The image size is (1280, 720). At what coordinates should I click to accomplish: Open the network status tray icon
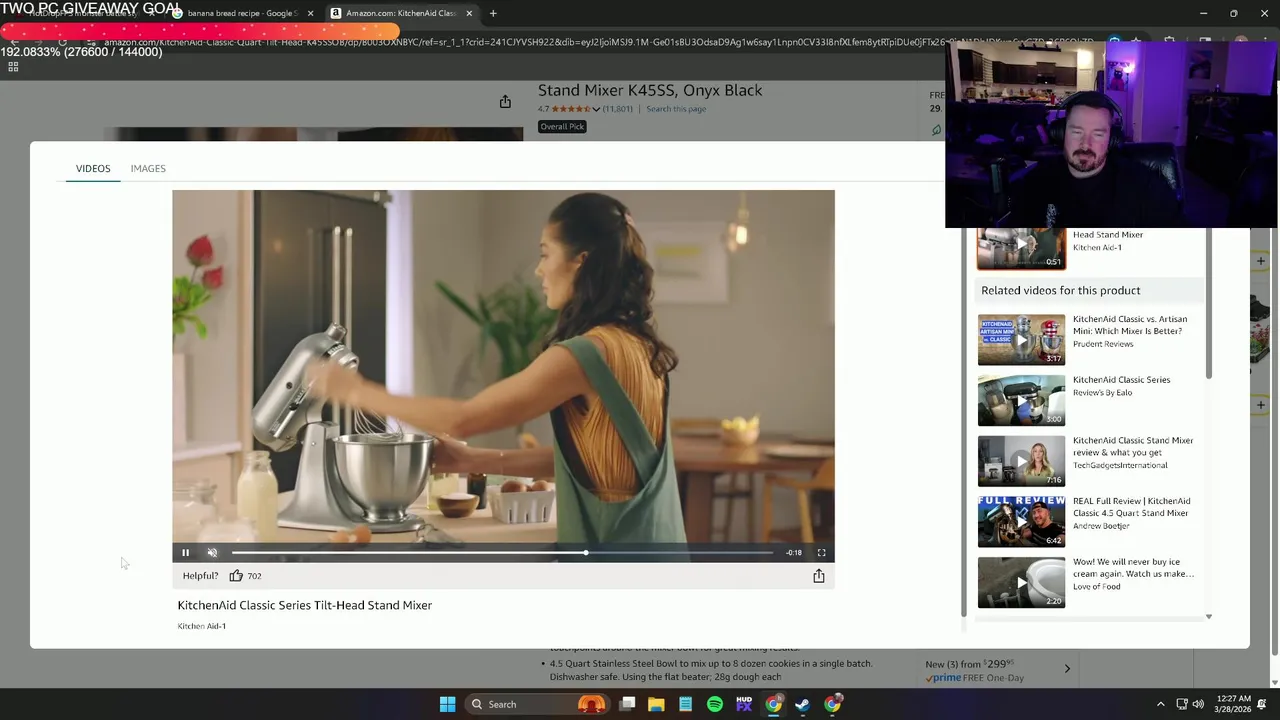tap(1182, 704)
